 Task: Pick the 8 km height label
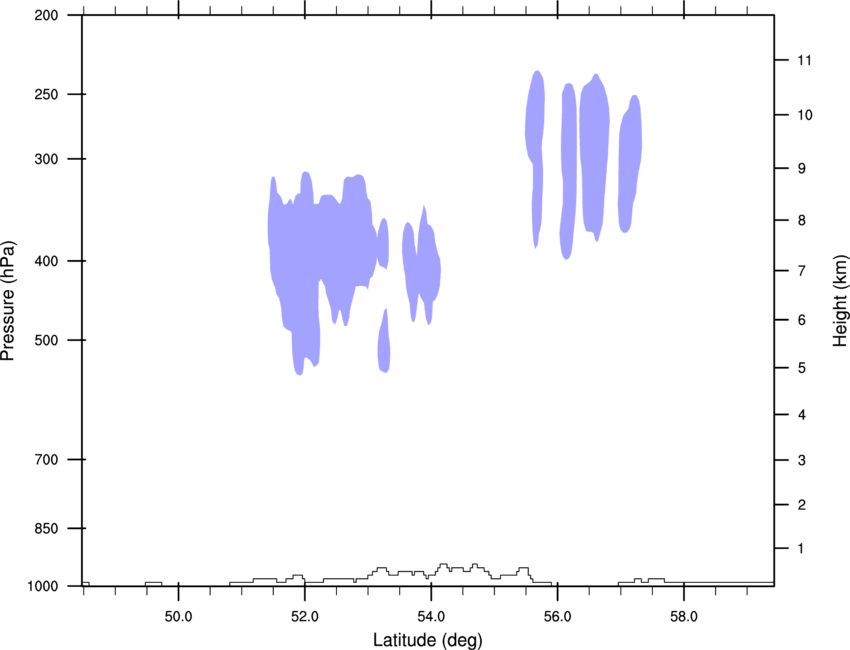tap(801, 220)
